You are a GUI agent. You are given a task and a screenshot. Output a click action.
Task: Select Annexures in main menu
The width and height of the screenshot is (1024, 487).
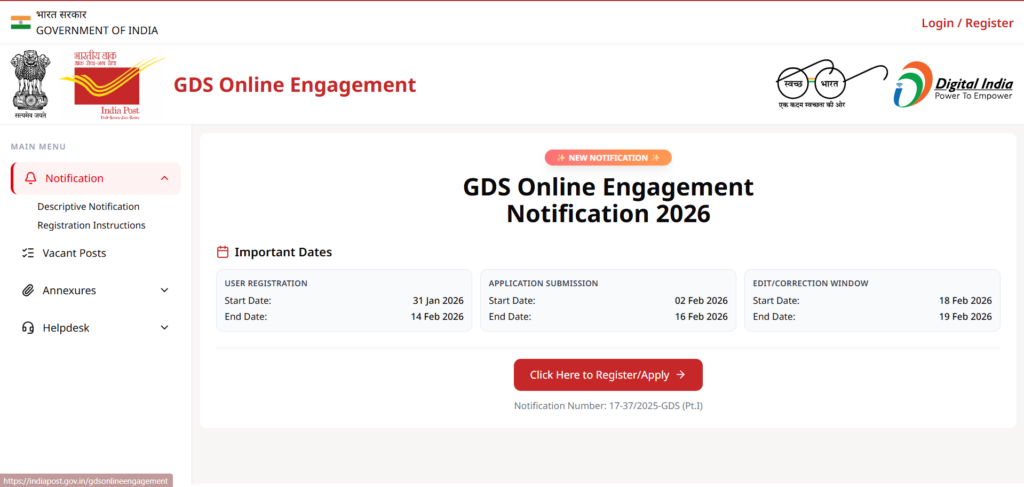(x=69, y=291)
